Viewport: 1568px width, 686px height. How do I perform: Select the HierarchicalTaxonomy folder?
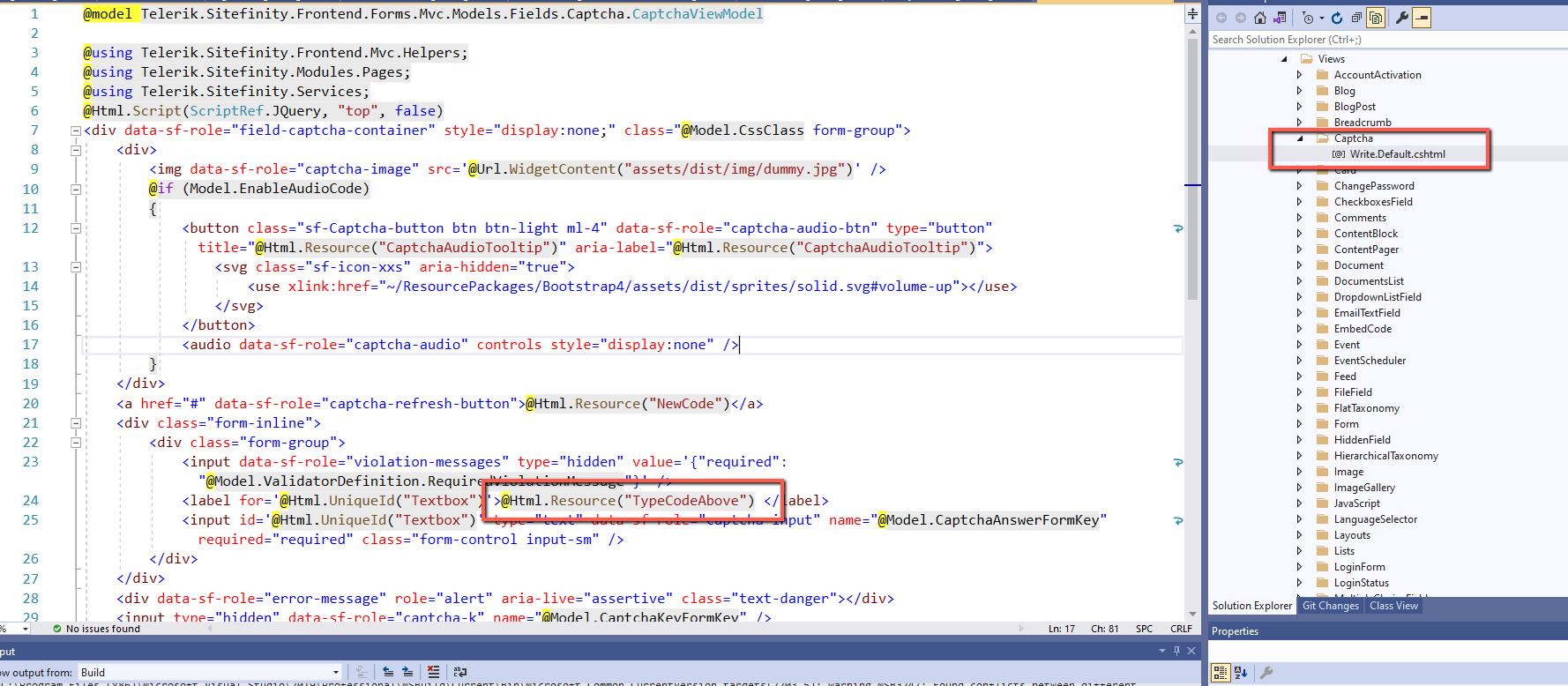pos(1386,456)
